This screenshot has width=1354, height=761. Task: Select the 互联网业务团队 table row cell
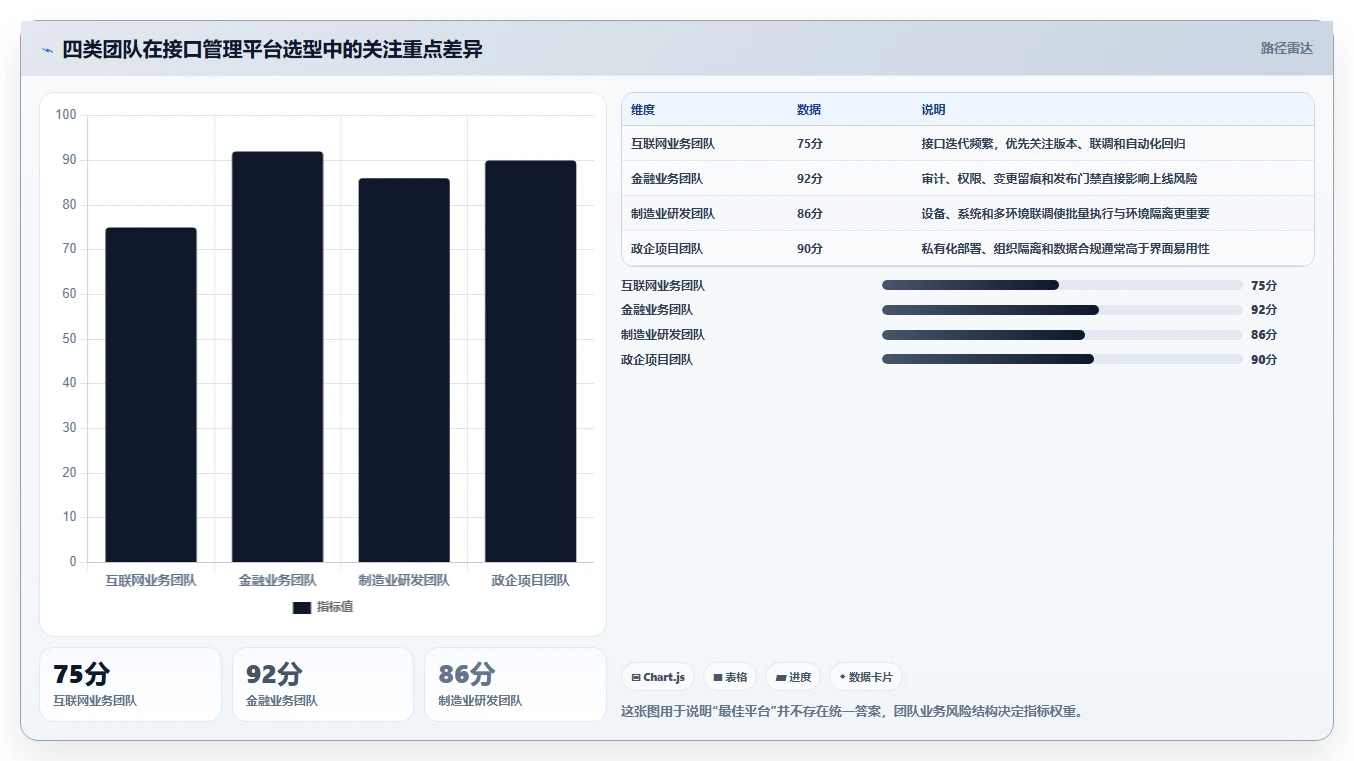673,144
